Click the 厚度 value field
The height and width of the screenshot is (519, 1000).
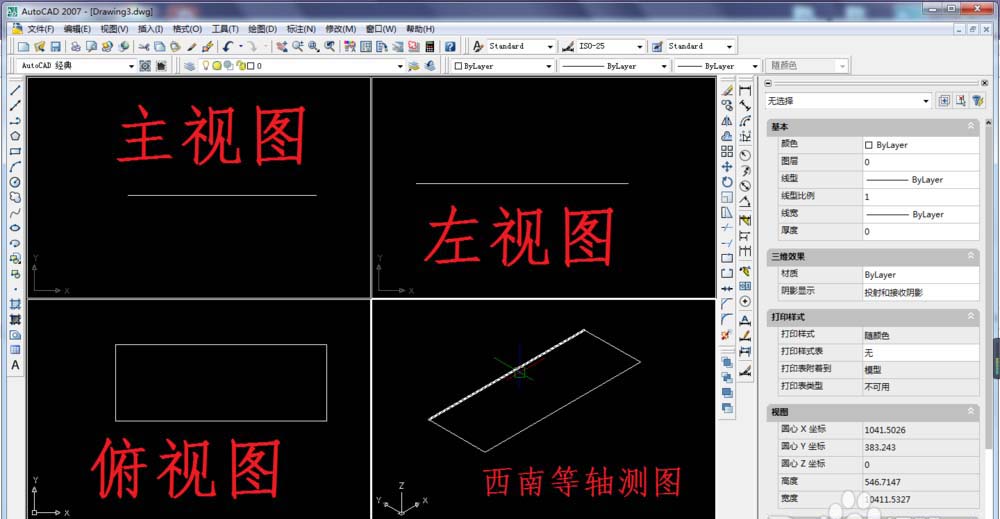(x=920, y=231)
